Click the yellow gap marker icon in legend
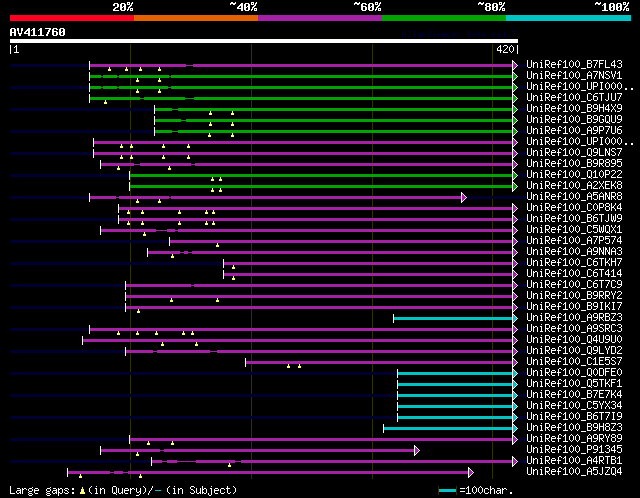This screenshot has height=498, width=640. point(82,491)
